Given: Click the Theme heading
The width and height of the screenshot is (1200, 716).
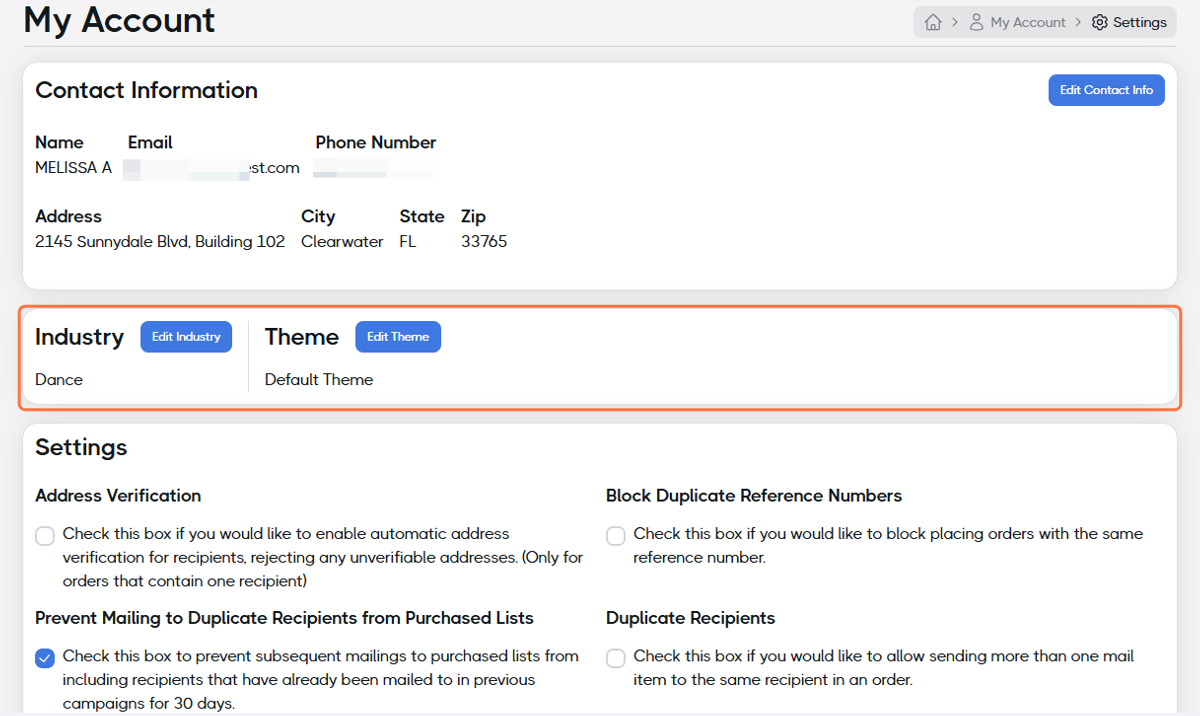Looking at the screenshot, I should (302, 337).
